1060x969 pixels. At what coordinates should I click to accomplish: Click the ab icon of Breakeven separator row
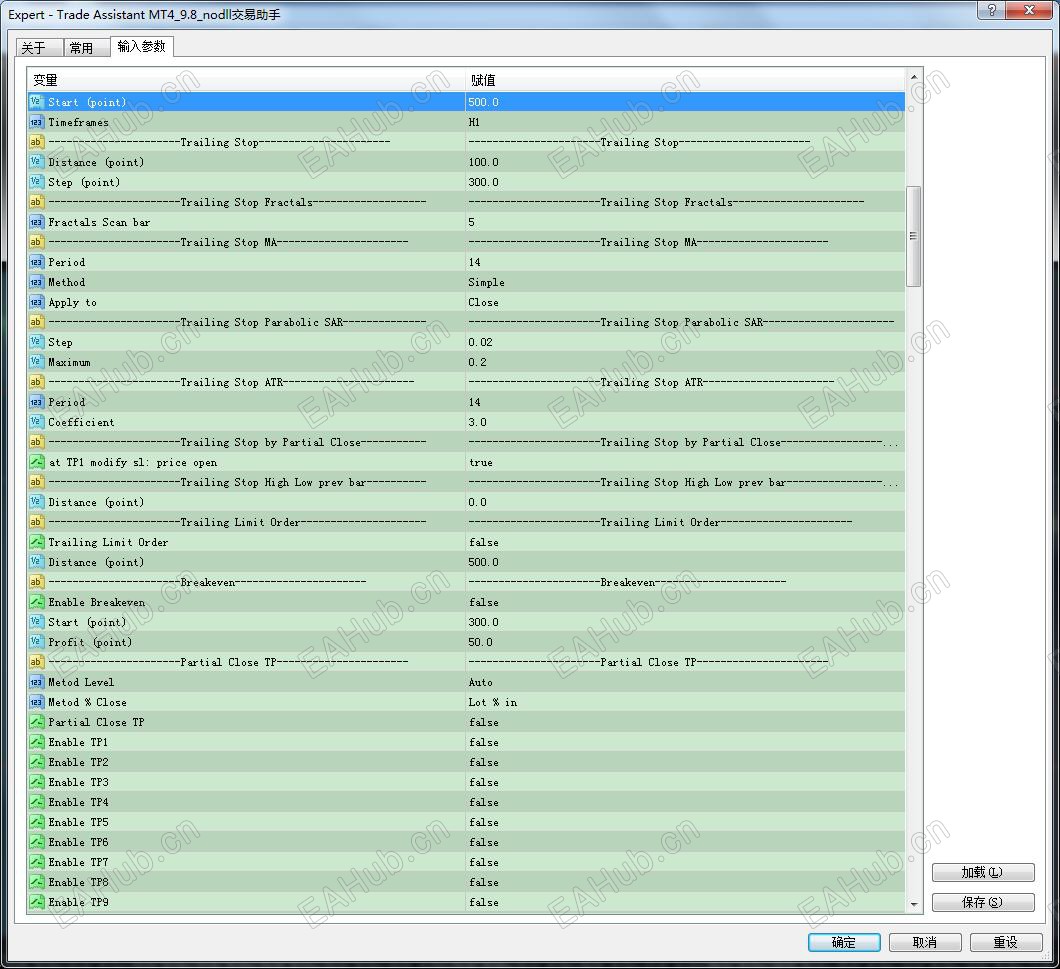tap(37, 582)
